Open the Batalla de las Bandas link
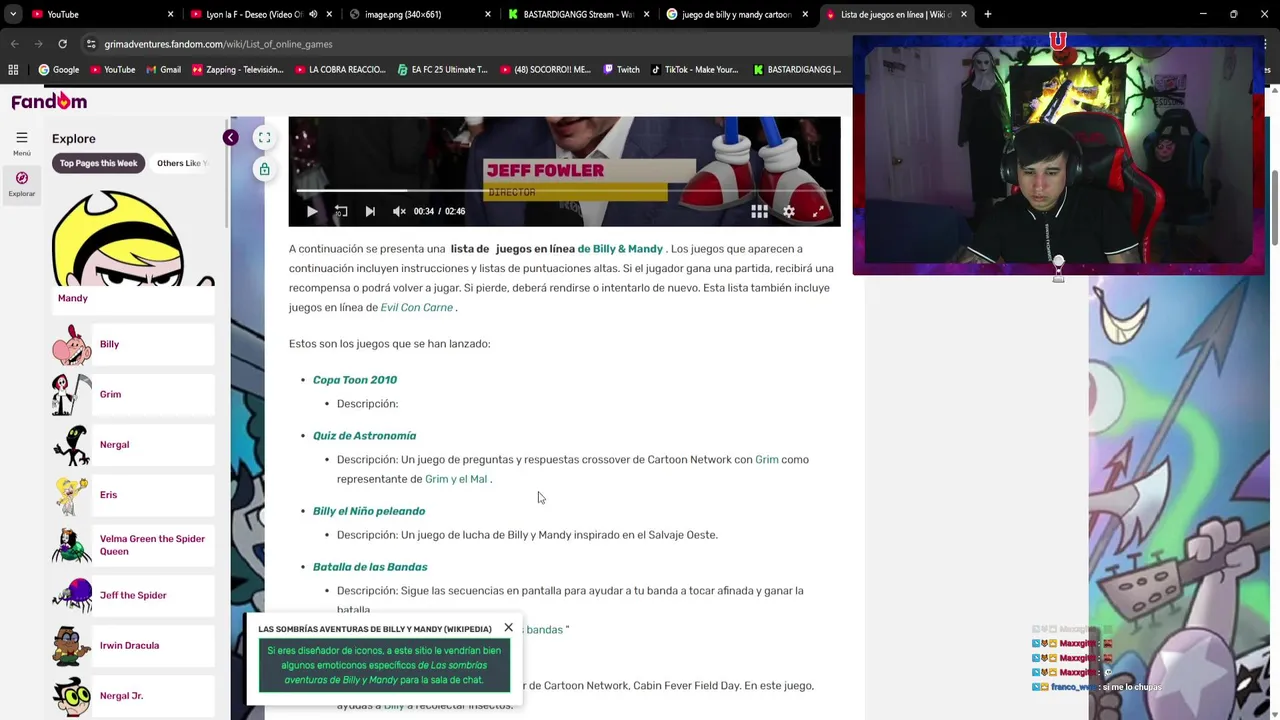1280x720 pixels. coord(370,567)
